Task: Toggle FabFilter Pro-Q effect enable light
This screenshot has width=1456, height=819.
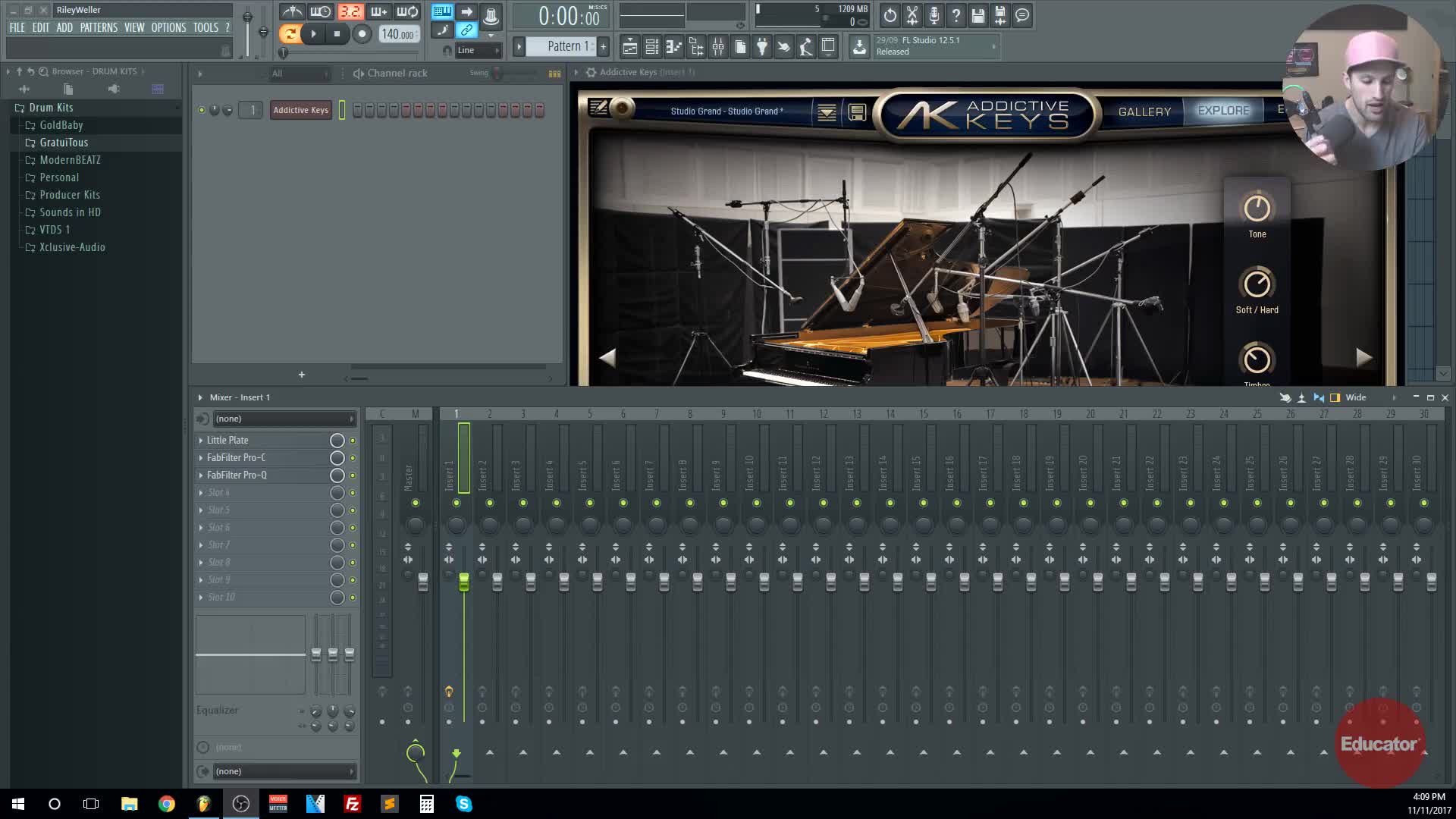Action: (x=352, y=475)
